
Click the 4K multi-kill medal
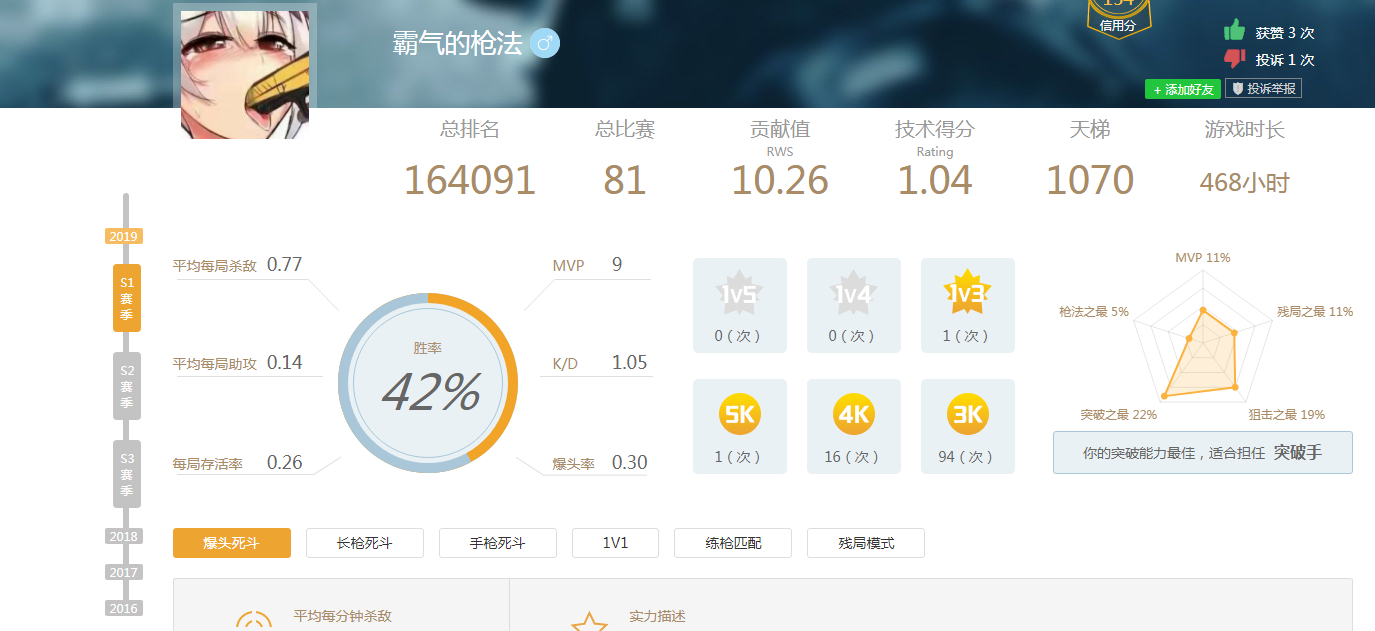click(853, 414)
